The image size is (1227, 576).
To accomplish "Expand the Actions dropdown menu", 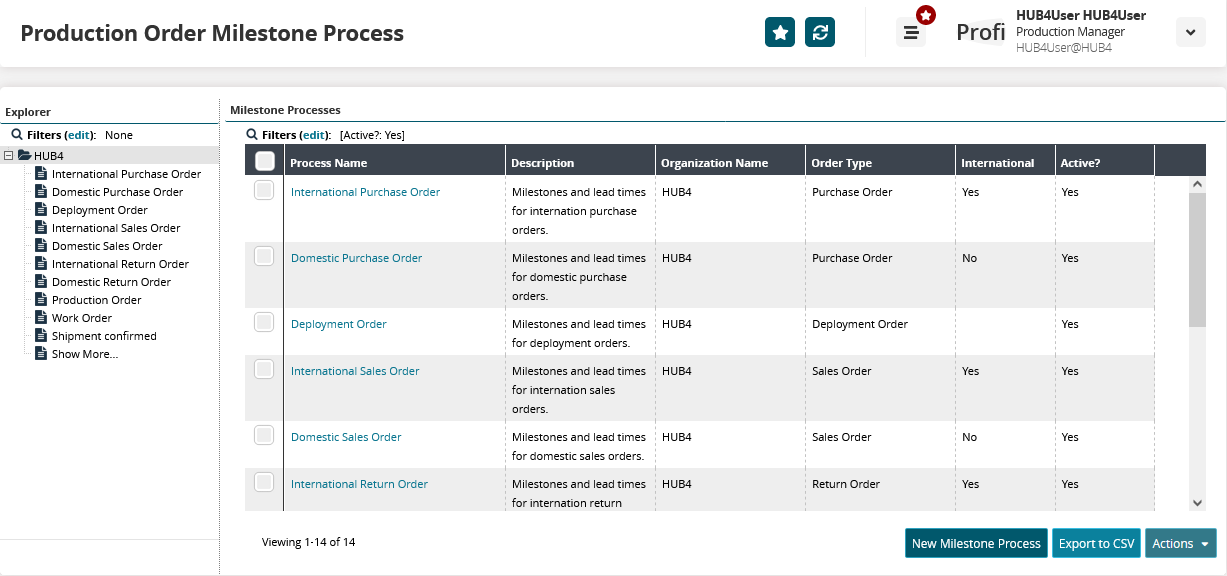I will click(x=1181, y=543).
